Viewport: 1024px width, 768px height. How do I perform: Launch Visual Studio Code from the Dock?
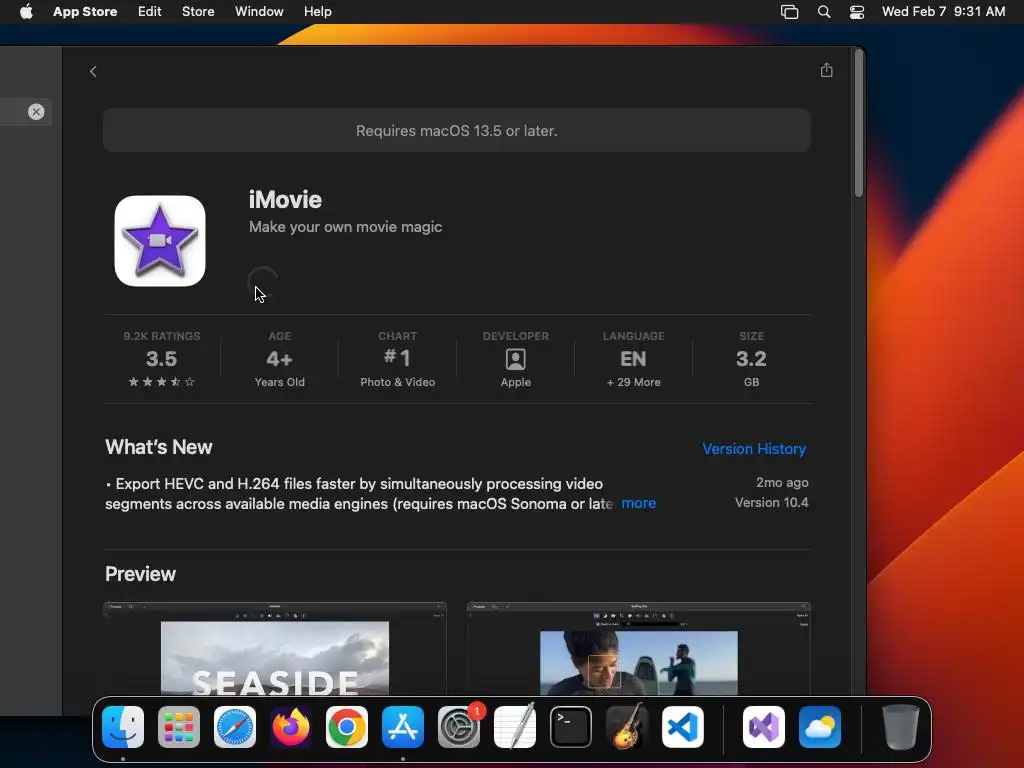683,727
